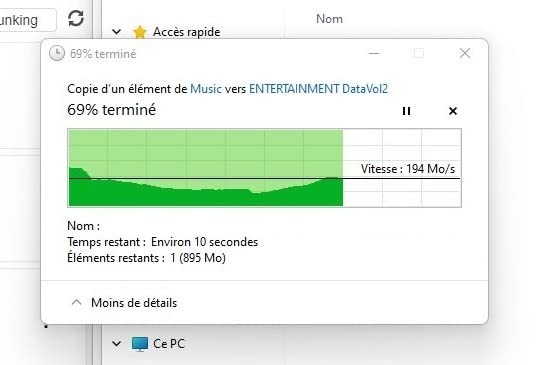Minimize the copy progress dialog

click(x=374, y=53)
